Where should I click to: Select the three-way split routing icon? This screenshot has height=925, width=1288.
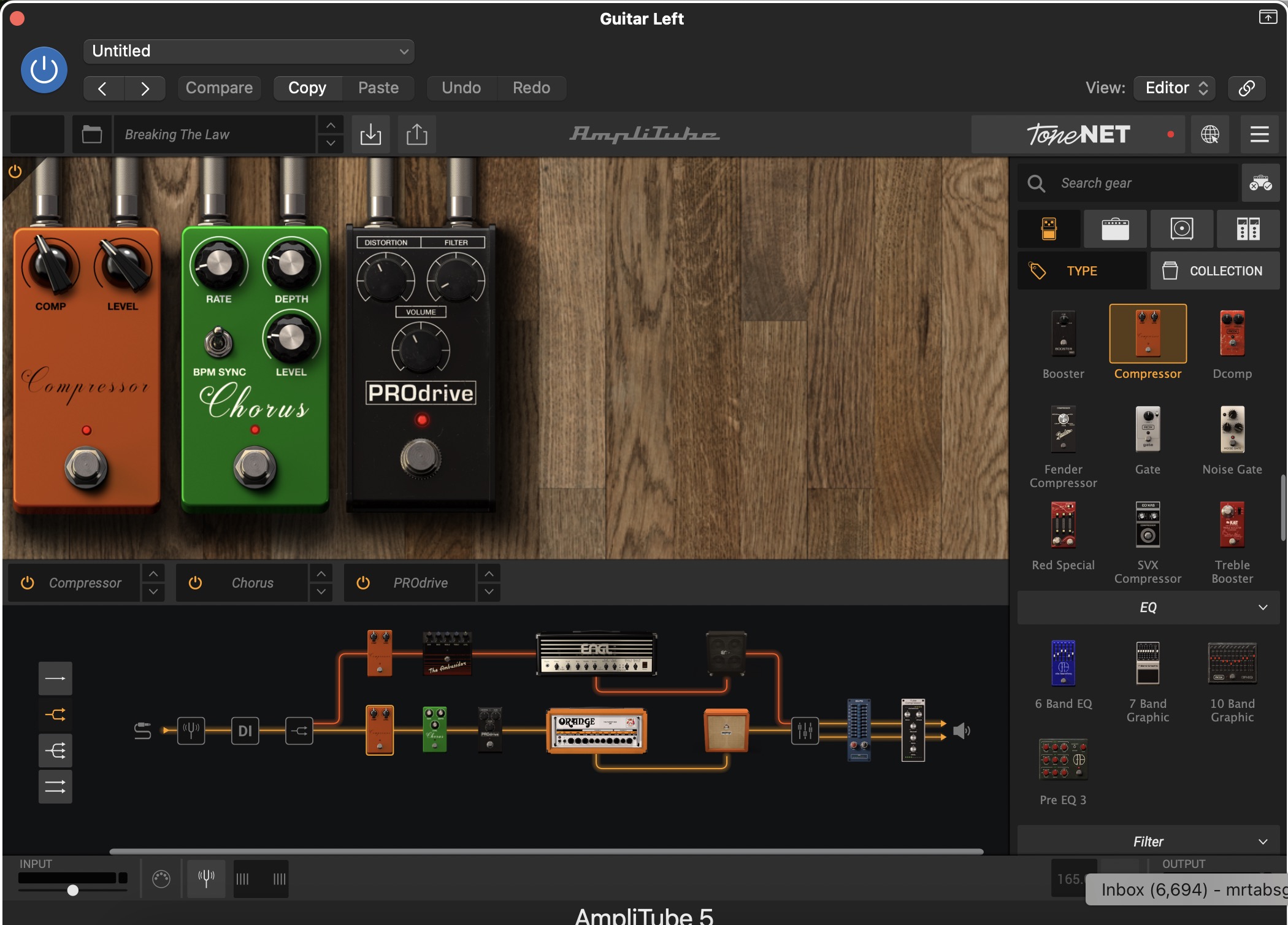pyautogui.click(x=55, y=750)
